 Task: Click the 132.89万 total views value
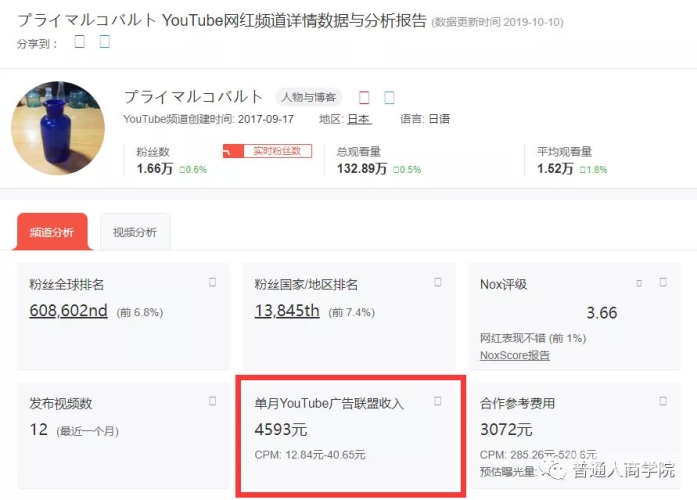tap(362, 169)
